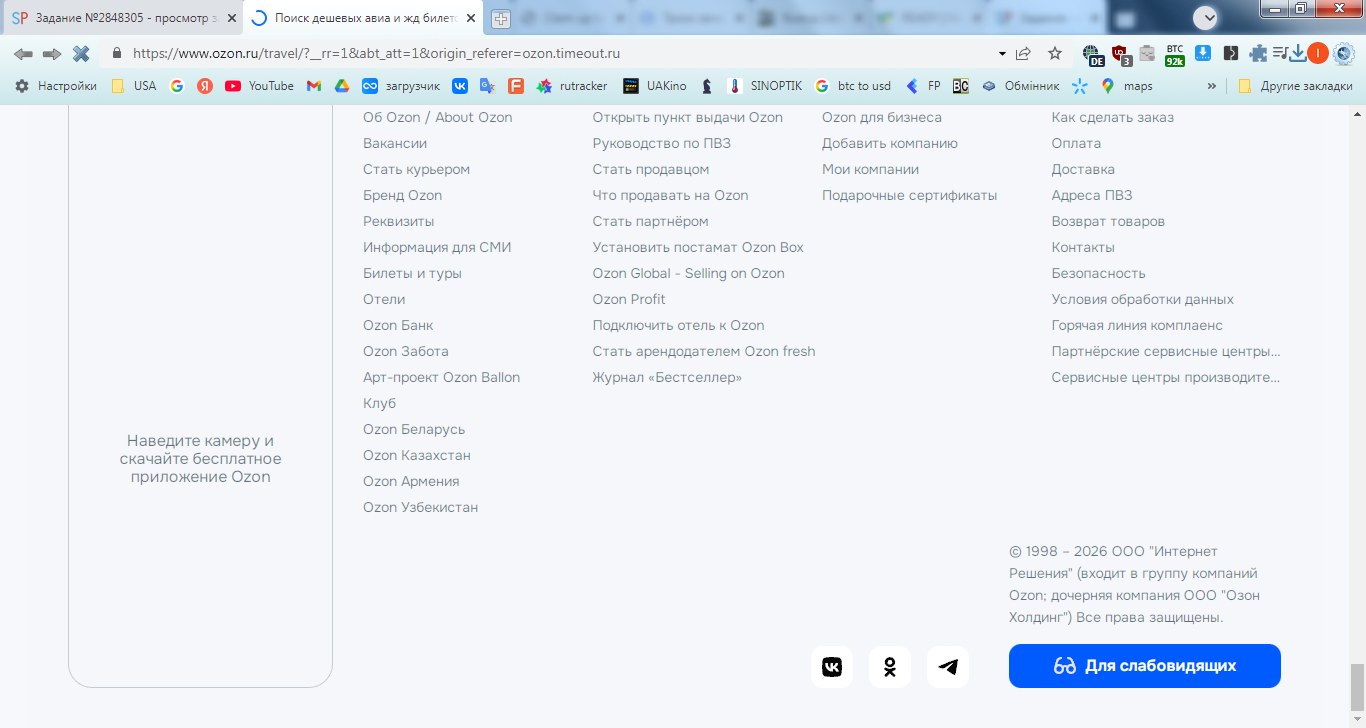Open the Открыть пункт выдачи Ozon link
Viewport: 1366px width, 728px height.
[x=688, y=117]
